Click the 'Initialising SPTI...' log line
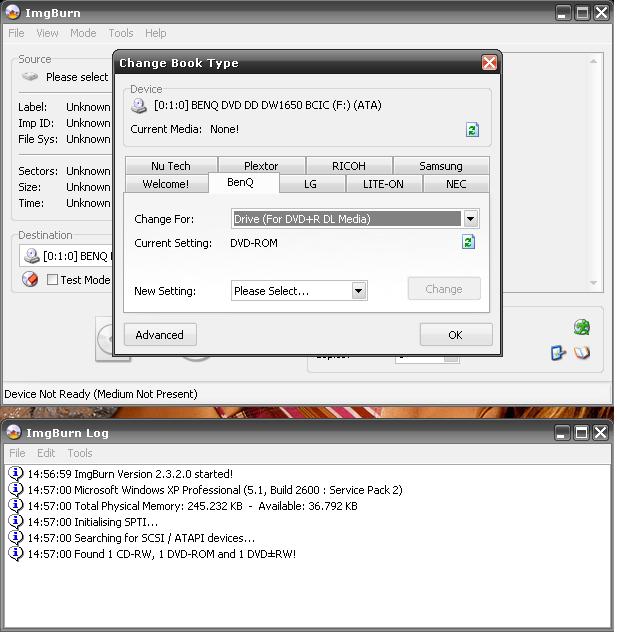This screenshot has height=634, width=617. point(93,522)
